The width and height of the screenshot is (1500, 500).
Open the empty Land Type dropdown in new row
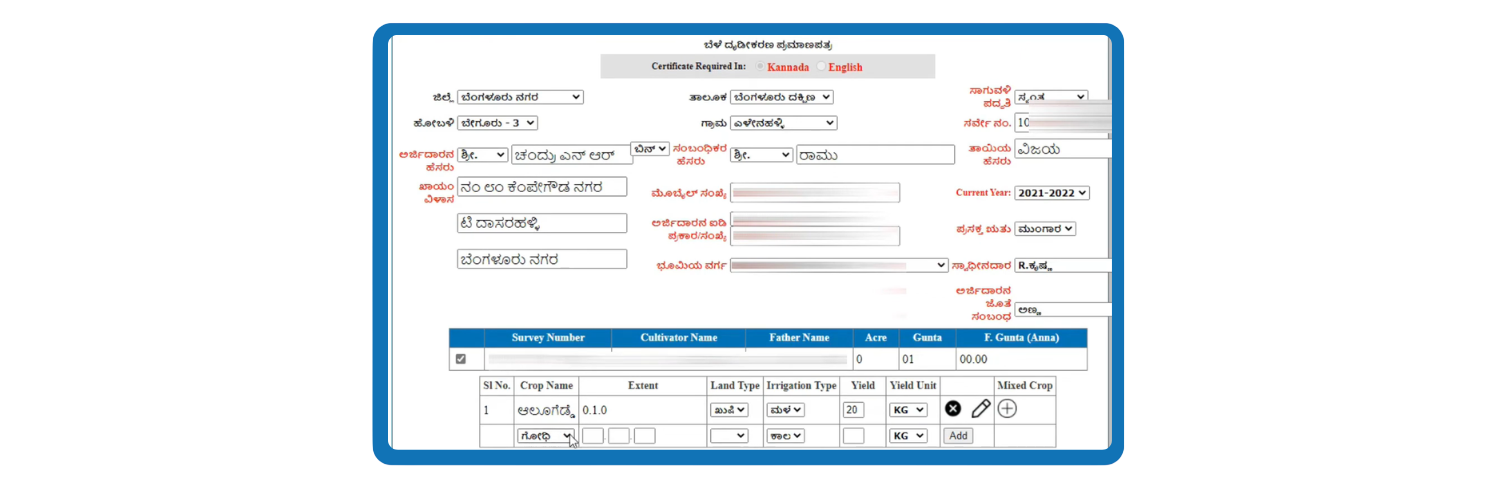(729, 436)
